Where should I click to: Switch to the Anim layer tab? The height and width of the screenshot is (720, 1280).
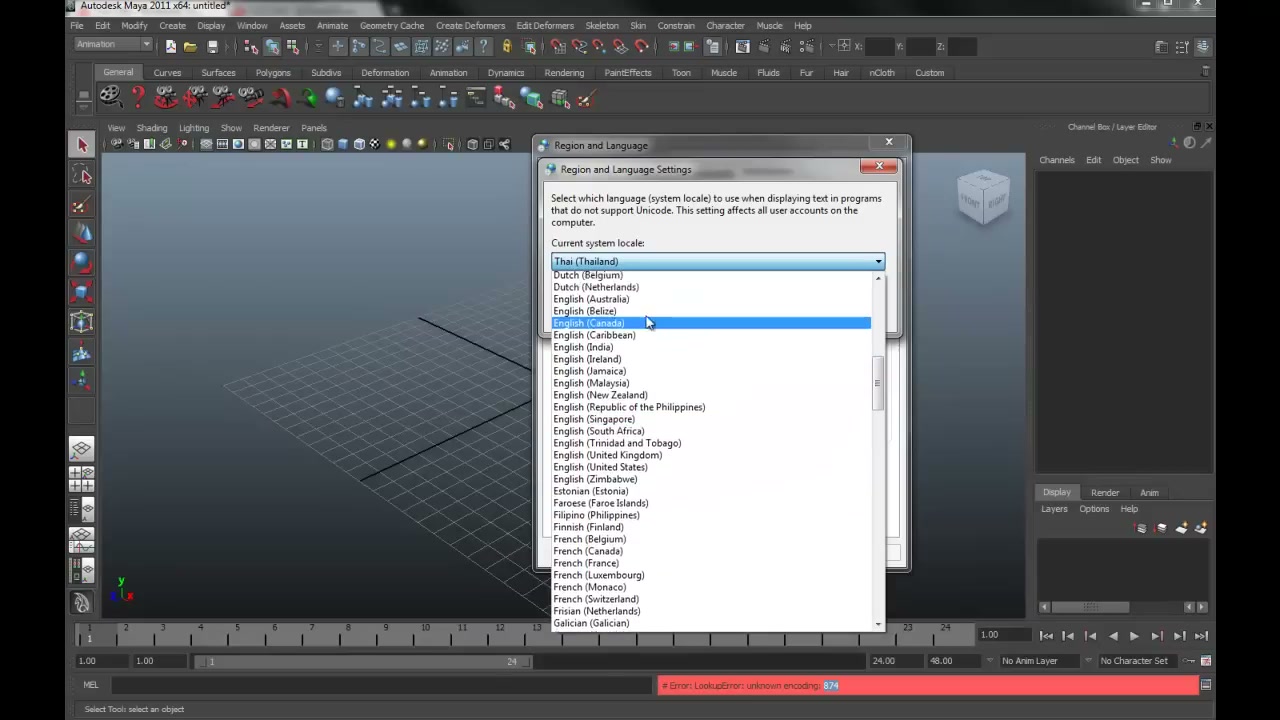tap(1149, 492)
